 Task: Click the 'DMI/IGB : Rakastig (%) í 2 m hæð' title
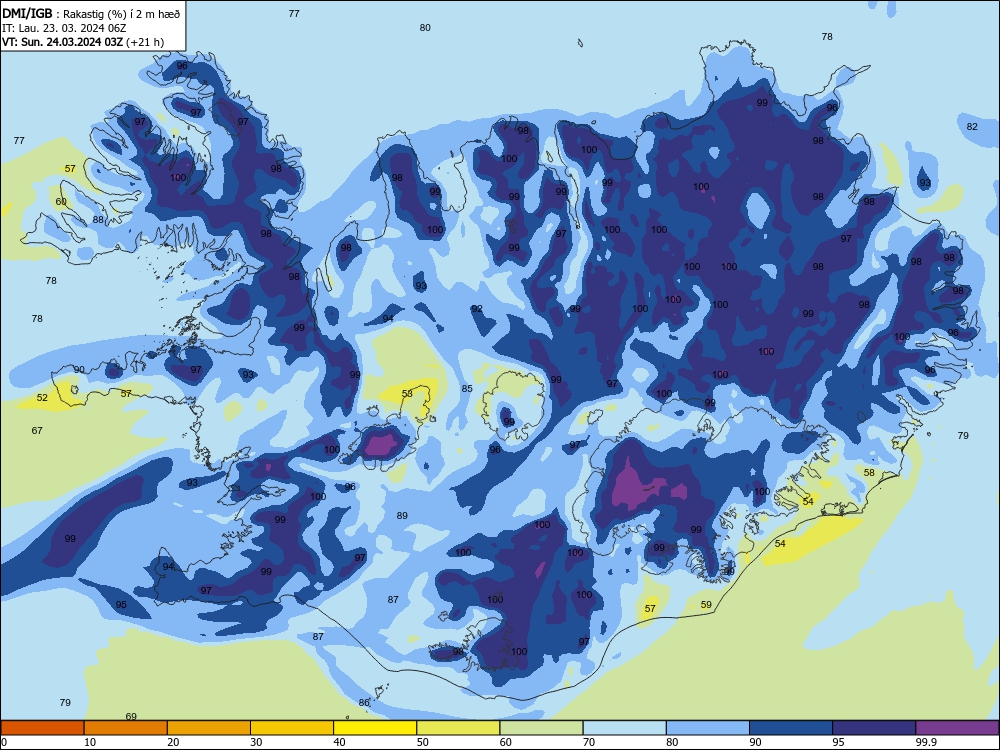pyautogui.click(x=91, y=14)
